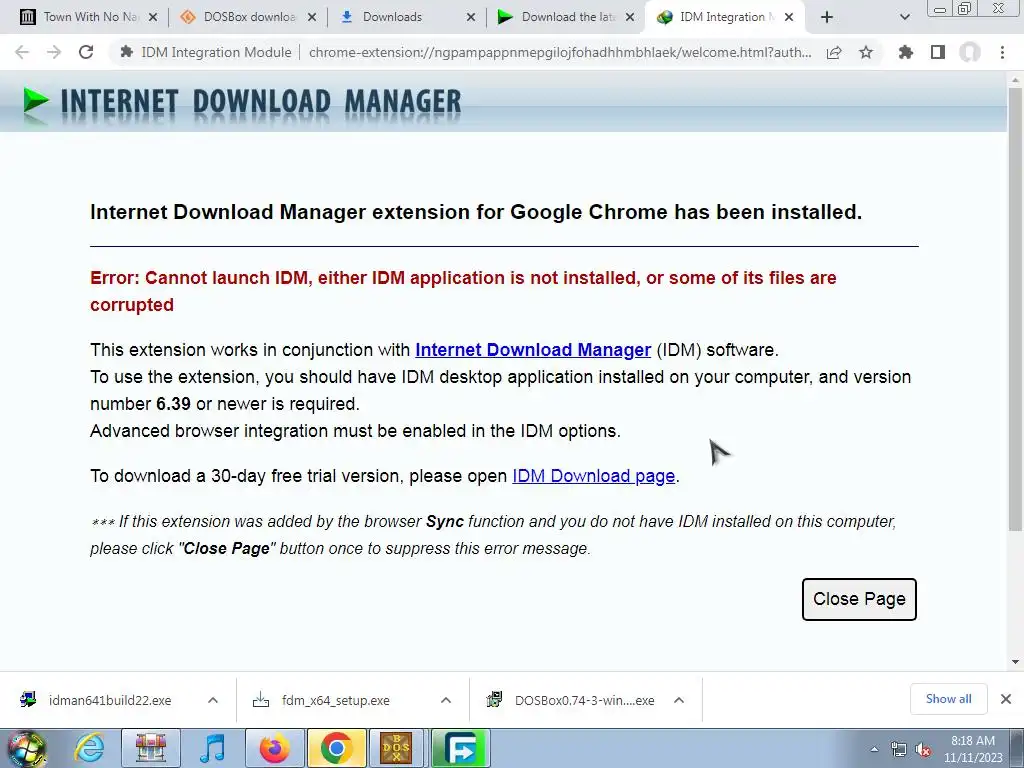Close the downloads bar
The image size is (1024, 768).
[x=1006, y=699]
